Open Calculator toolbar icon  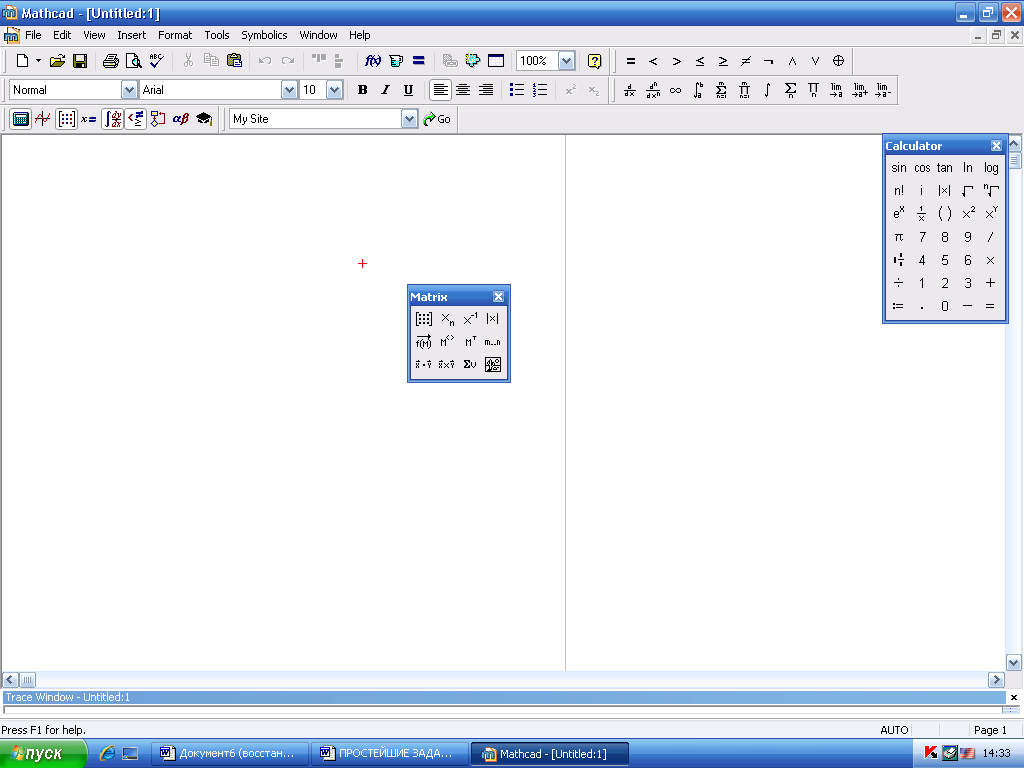point(20,119)
